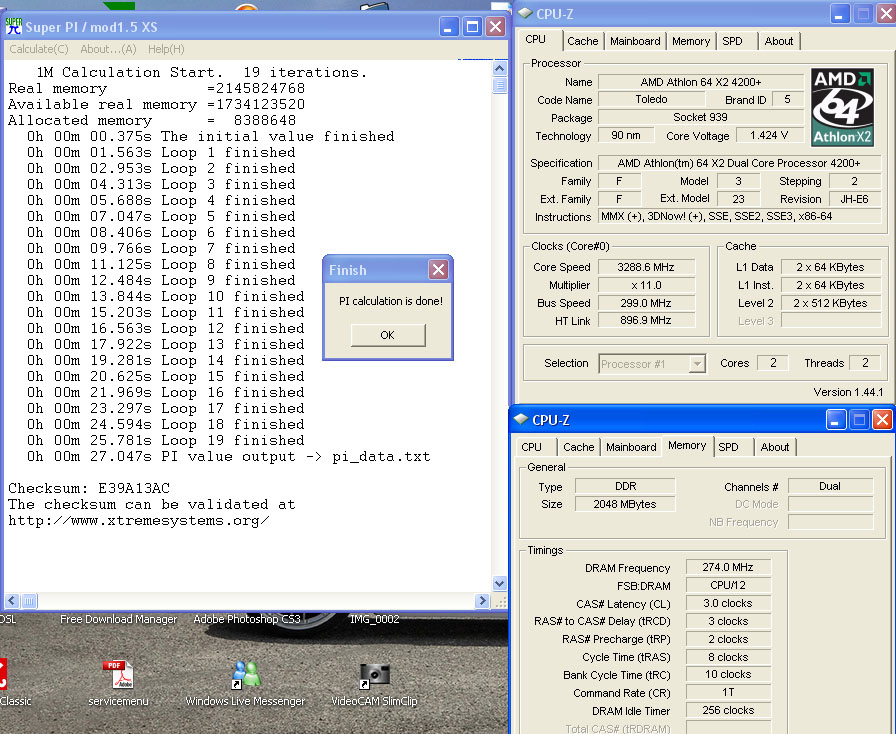Image resolution: width=896 pixels, height=734 pixels.
Task: Click the Channels # value Dual
Action: [830, 486]
